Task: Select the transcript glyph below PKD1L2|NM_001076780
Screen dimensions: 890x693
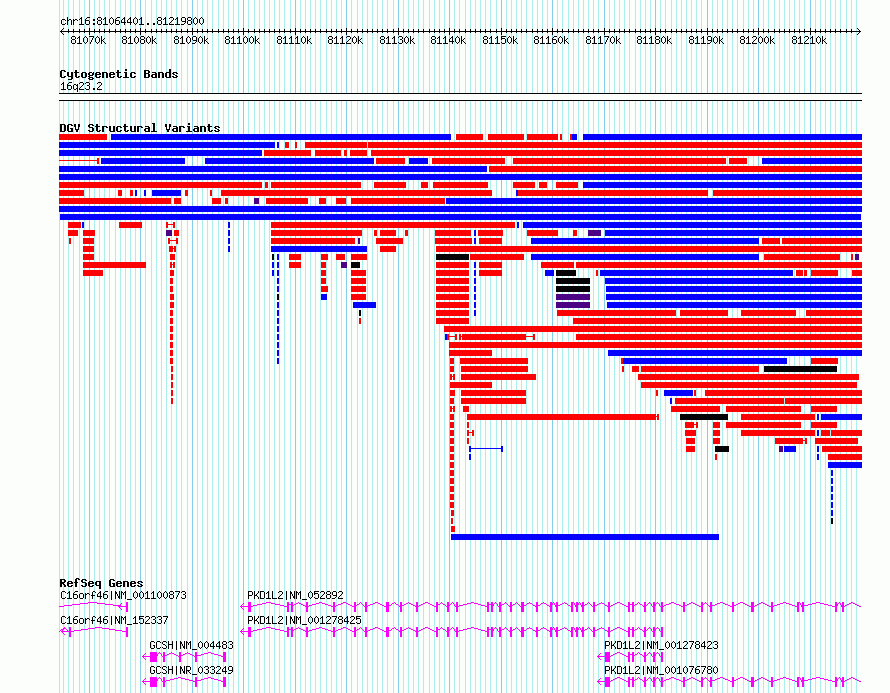Action: point(729,682)
